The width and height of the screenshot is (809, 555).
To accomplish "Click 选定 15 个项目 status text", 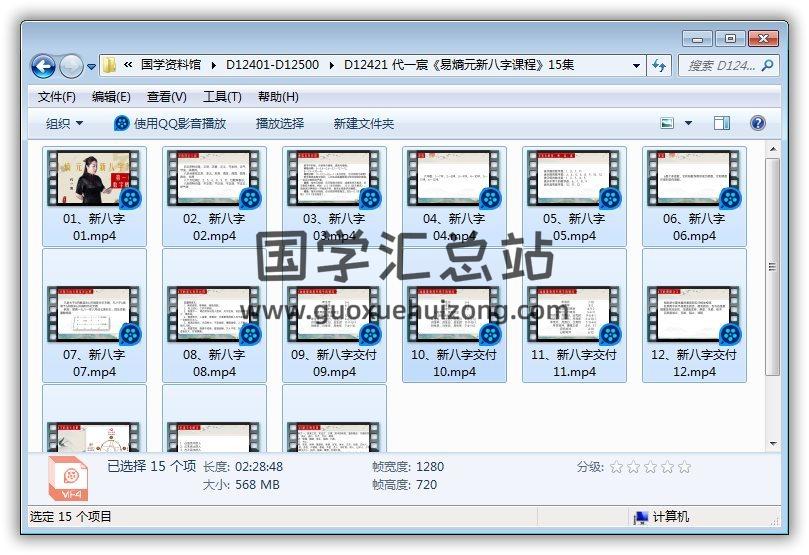I will [x=71, y=516].
